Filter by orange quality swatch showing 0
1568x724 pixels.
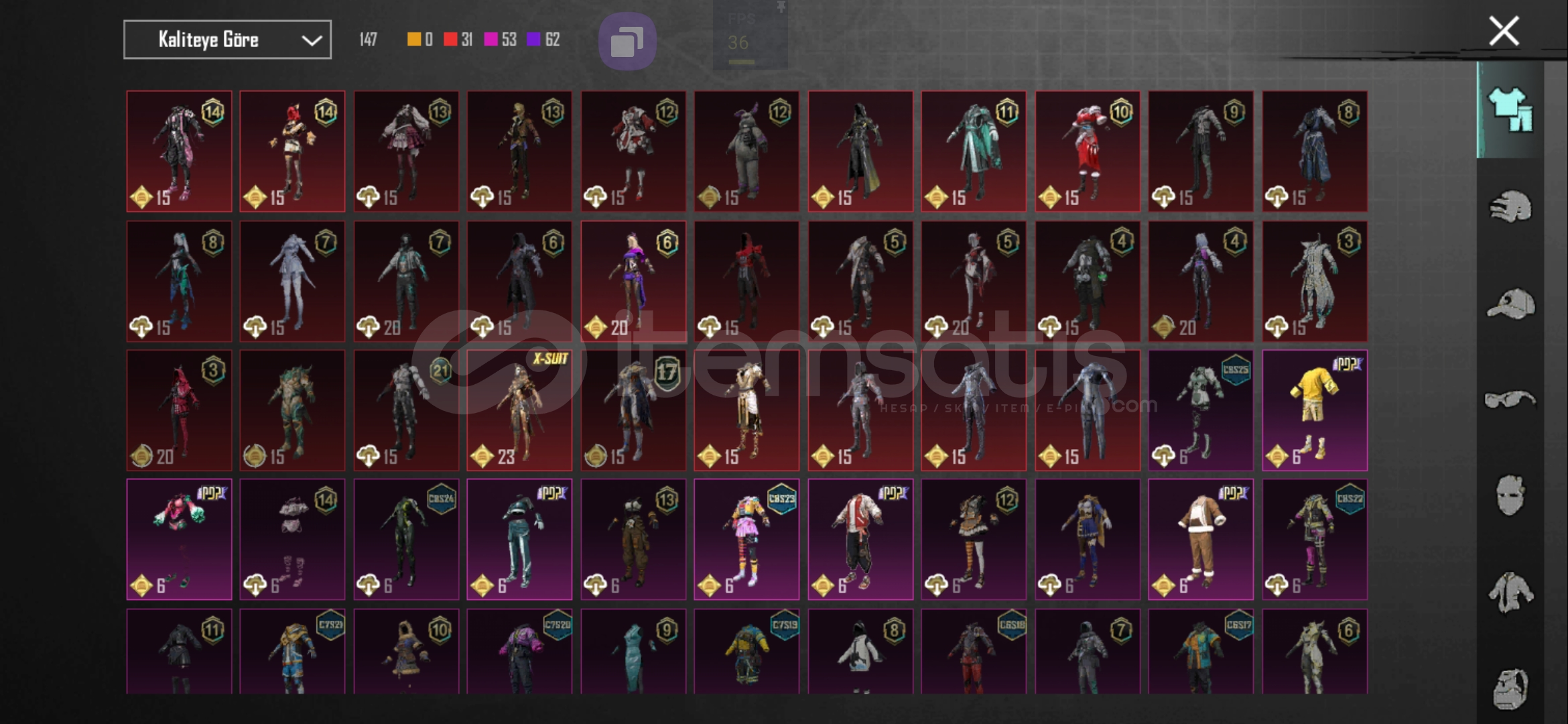(x=420, y=40)
